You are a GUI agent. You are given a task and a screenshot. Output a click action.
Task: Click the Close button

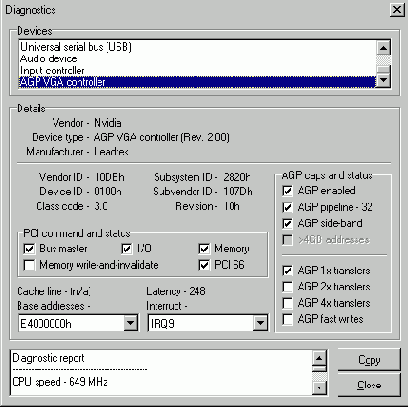pos(369,385)
